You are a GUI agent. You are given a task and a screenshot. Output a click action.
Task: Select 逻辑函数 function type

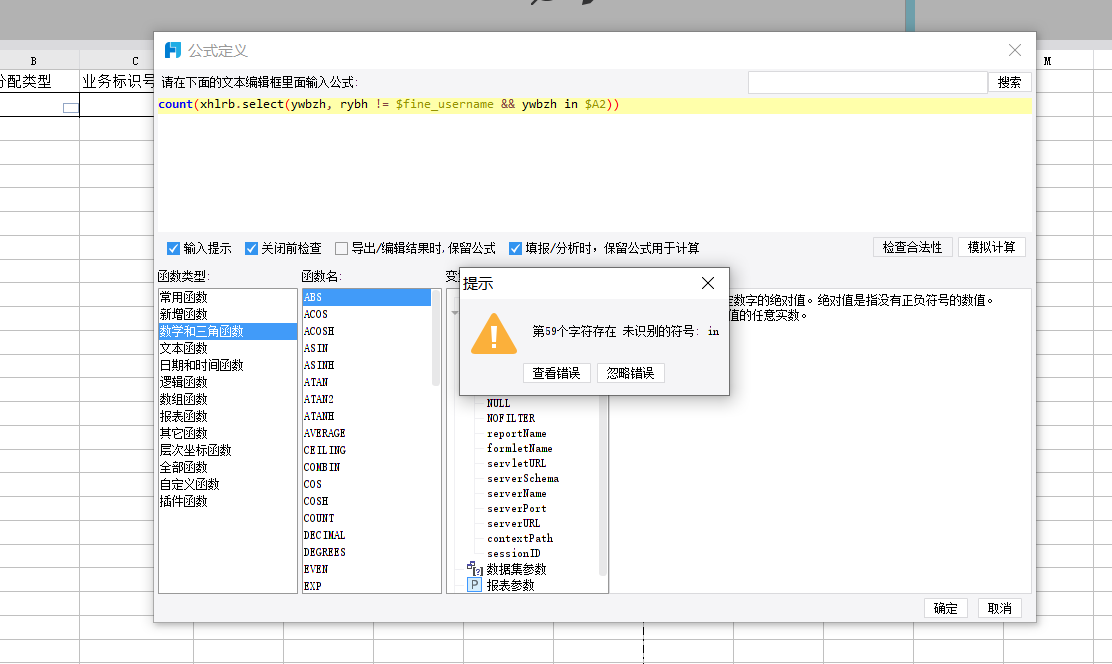click(228, 382)
